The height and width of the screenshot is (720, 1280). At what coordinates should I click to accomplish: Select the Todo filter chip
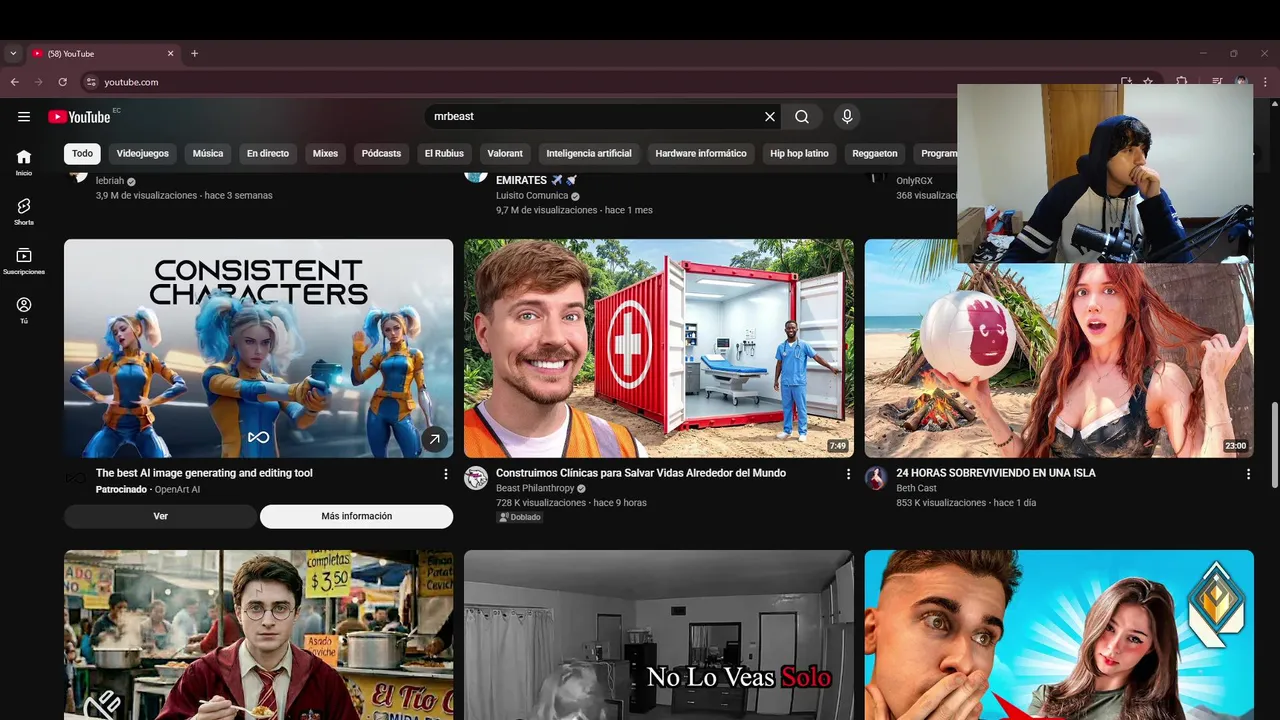(x=82, y=153)
